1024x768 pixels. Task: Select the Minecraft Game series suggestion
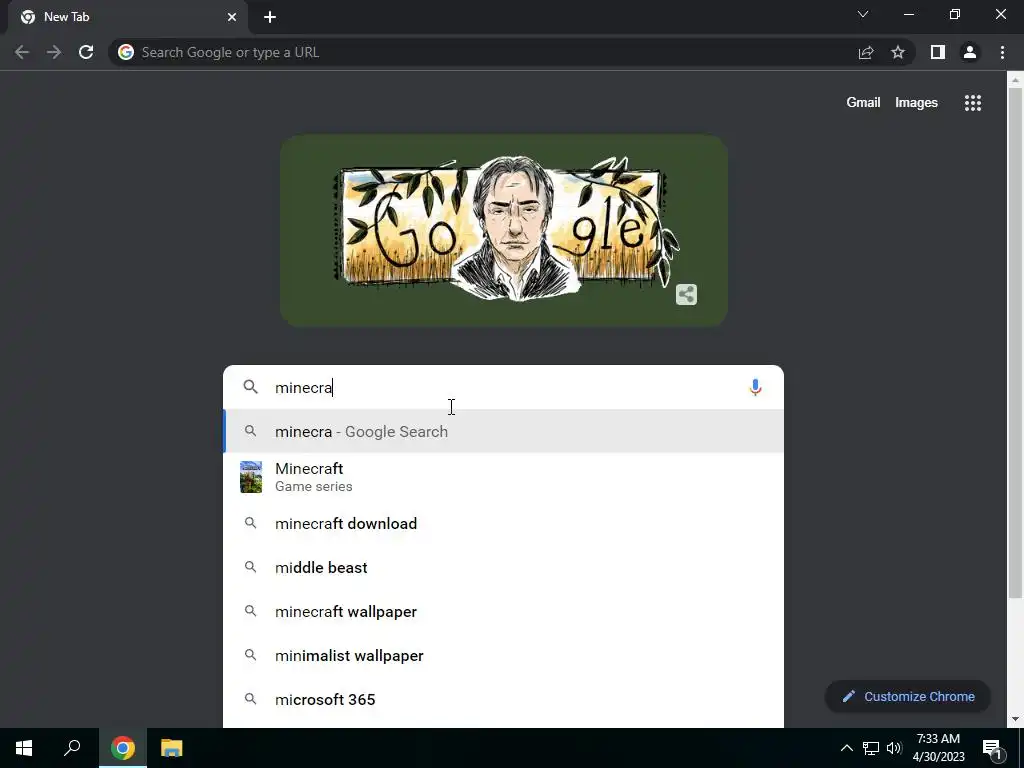pos(504,477)
